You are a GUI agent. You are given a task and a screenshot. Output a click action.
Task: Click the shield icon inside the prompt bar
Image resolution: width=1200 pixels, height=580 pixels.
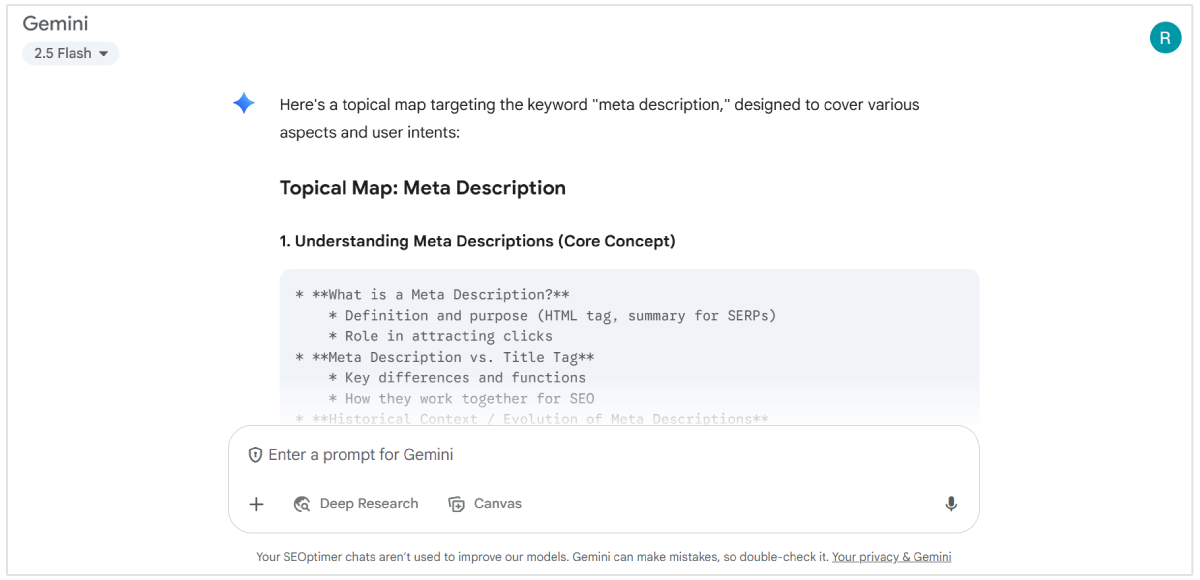click(257, 454)
